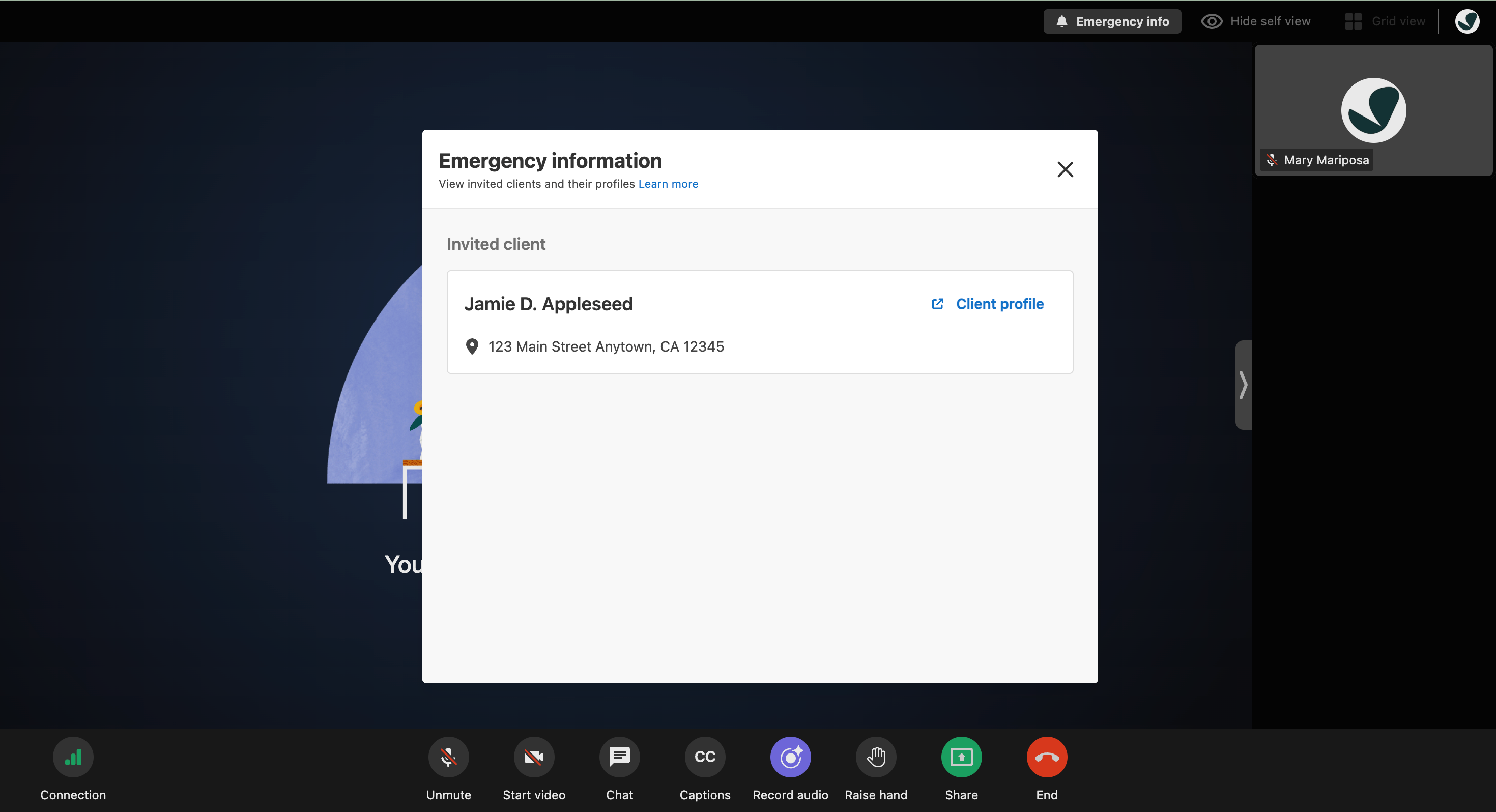Viewport: 1496px width, 812px height.
Task: Collapse the participant side panel chevron
Action: [1244, 385]
